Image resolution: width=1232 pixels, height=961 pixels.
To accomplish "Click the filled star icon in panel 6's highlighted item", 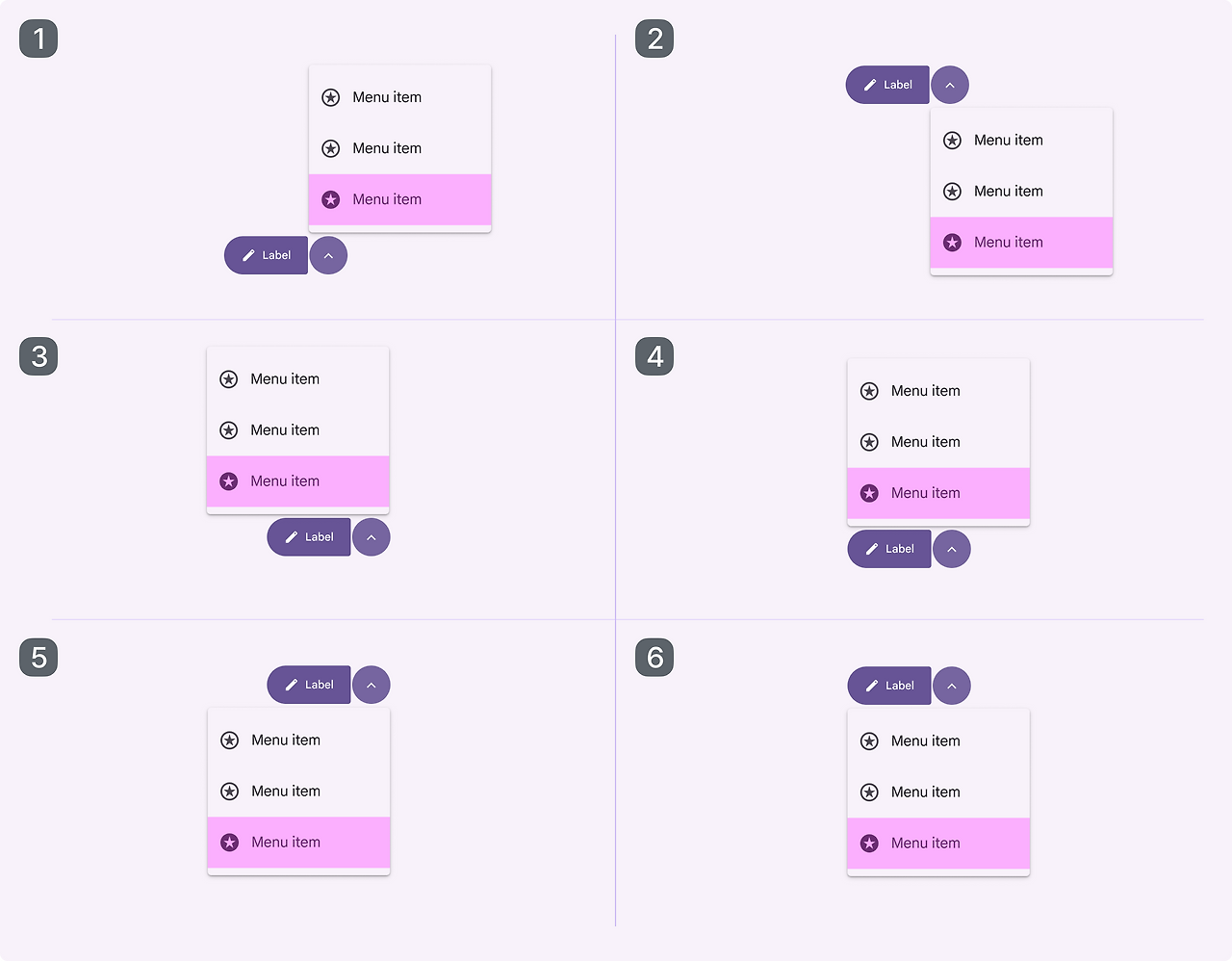I will 869,844.
